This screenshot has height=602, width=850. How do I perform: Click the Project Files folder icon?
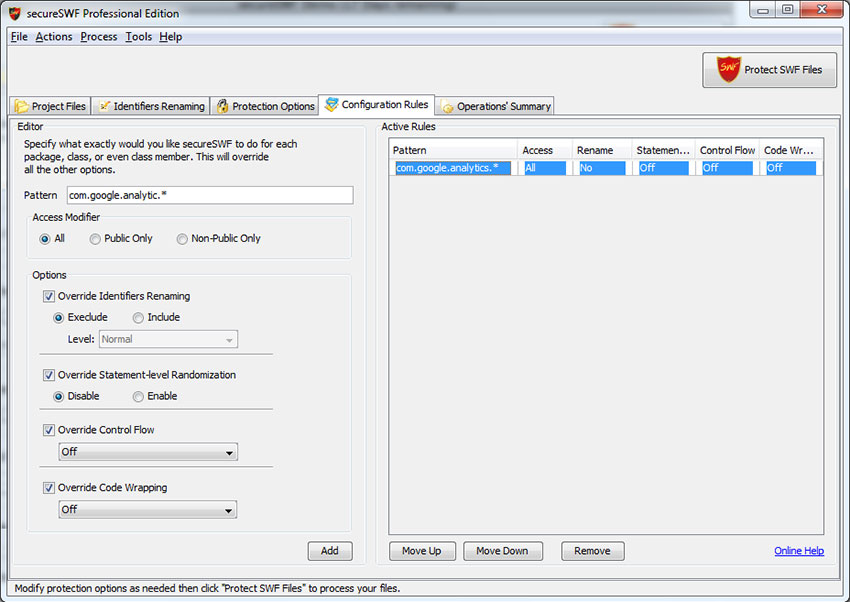click(21, 106)
